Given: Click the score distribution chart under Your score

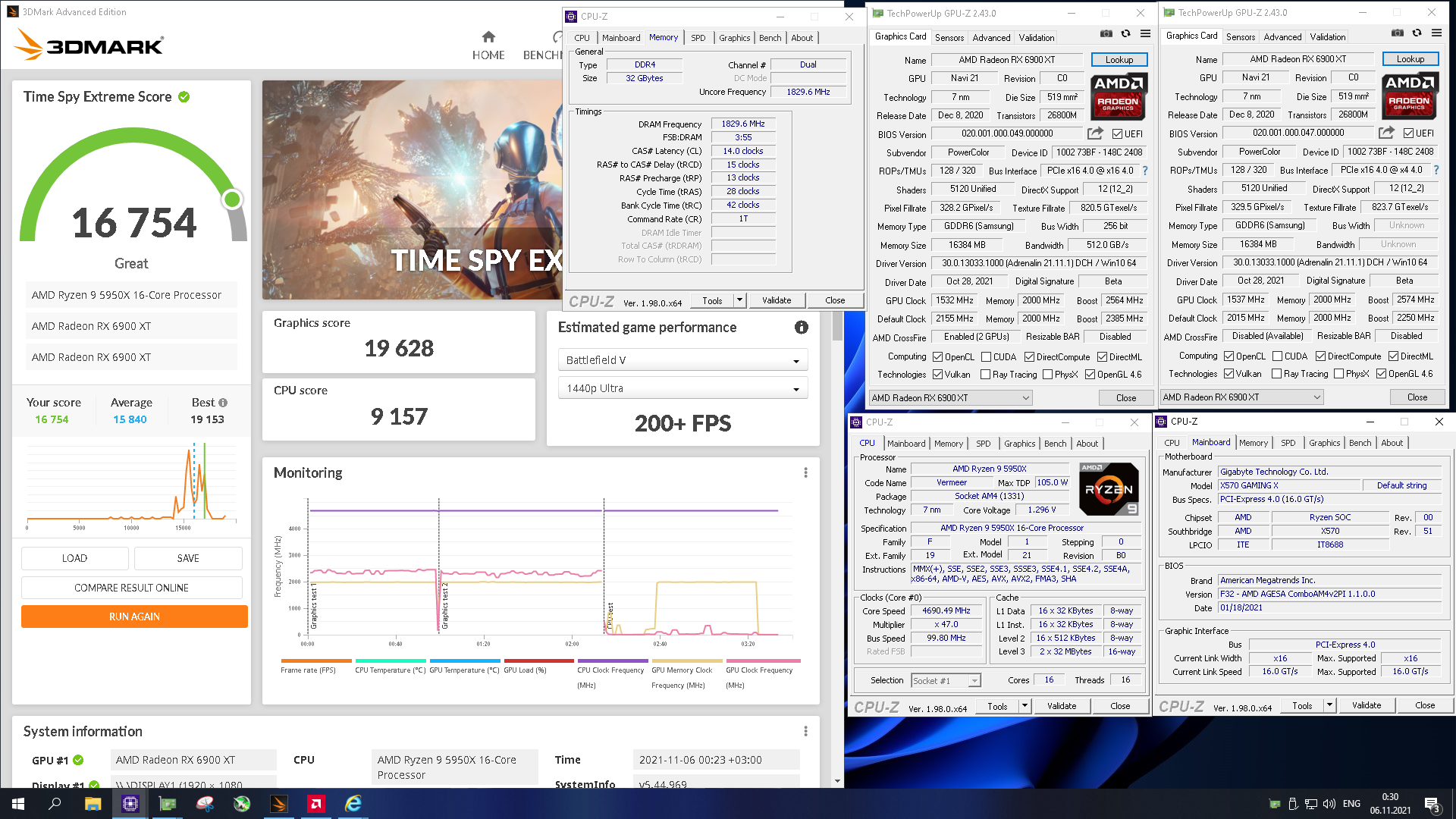Looking at the screenshot, I should click(131, 485).
